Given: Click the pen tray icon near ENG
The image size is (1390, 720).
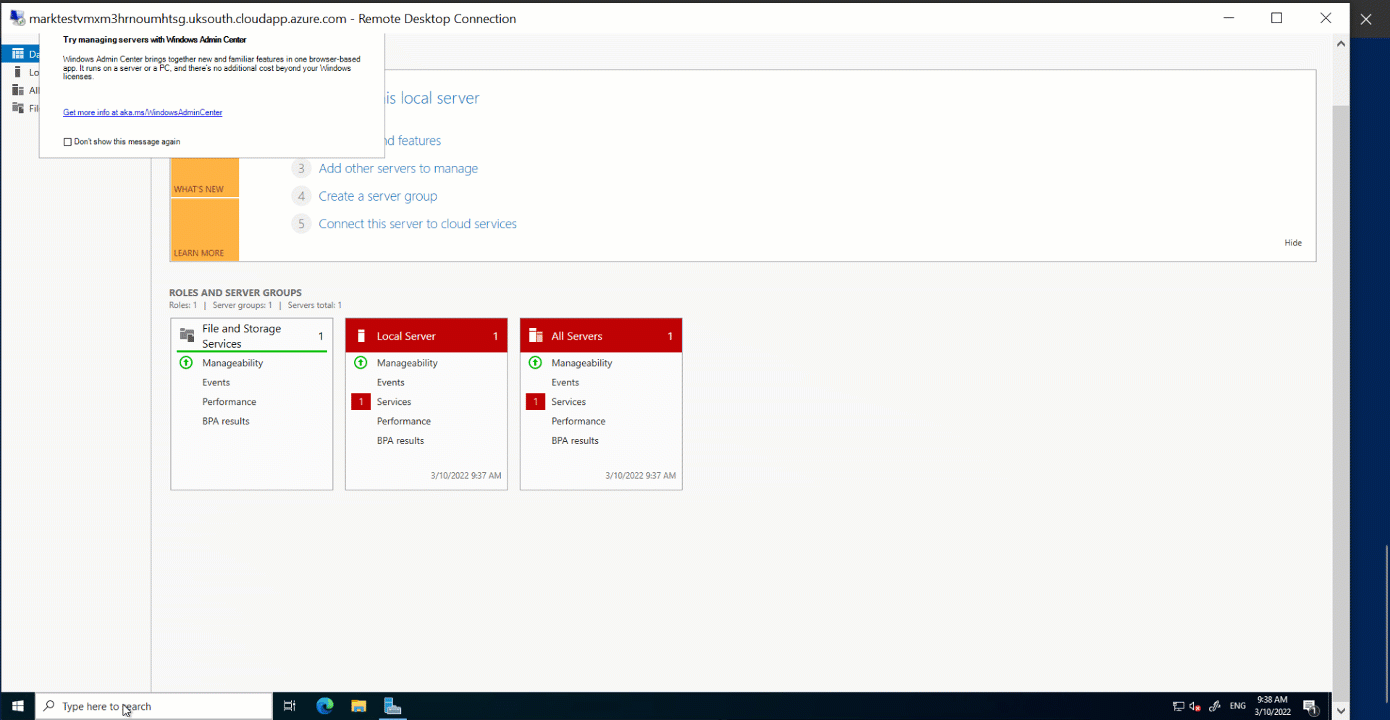Looking at the screenshot, I should point(1214,707).
